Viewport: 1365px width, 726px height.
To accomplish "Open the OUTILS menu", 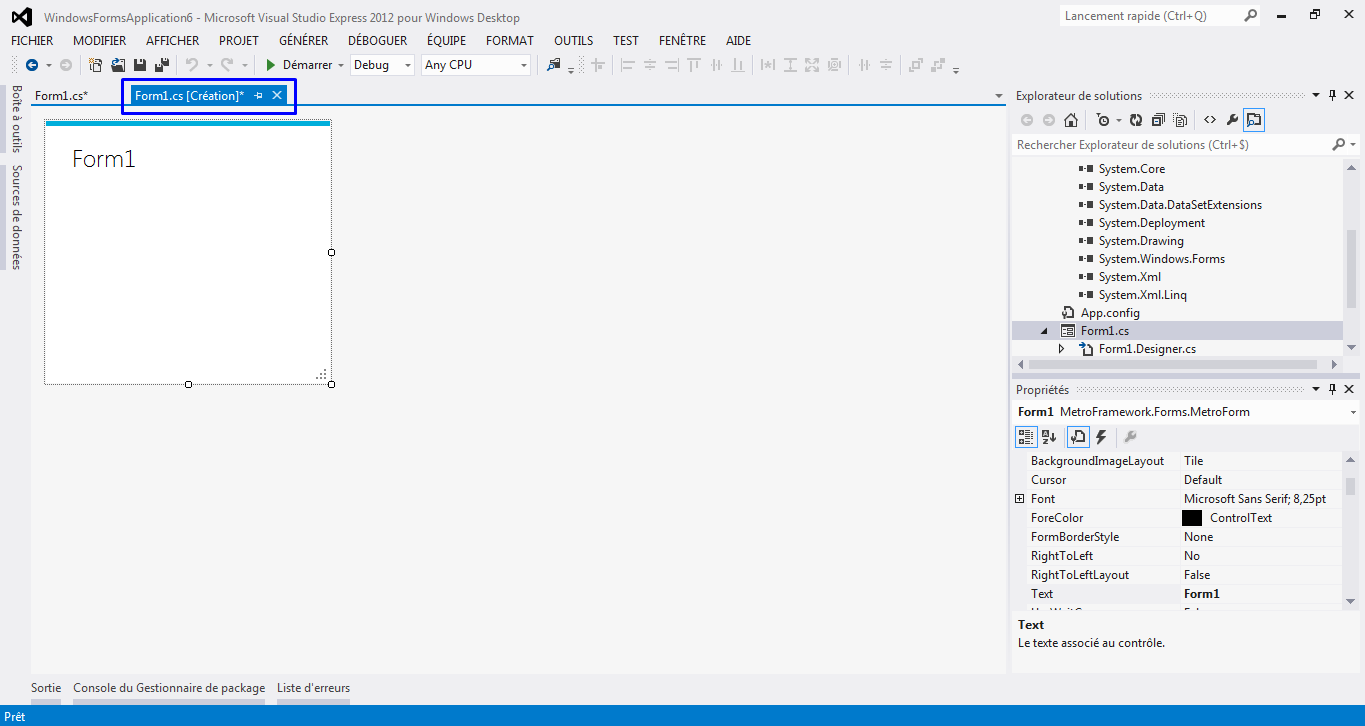I will (x=574, y=41).
